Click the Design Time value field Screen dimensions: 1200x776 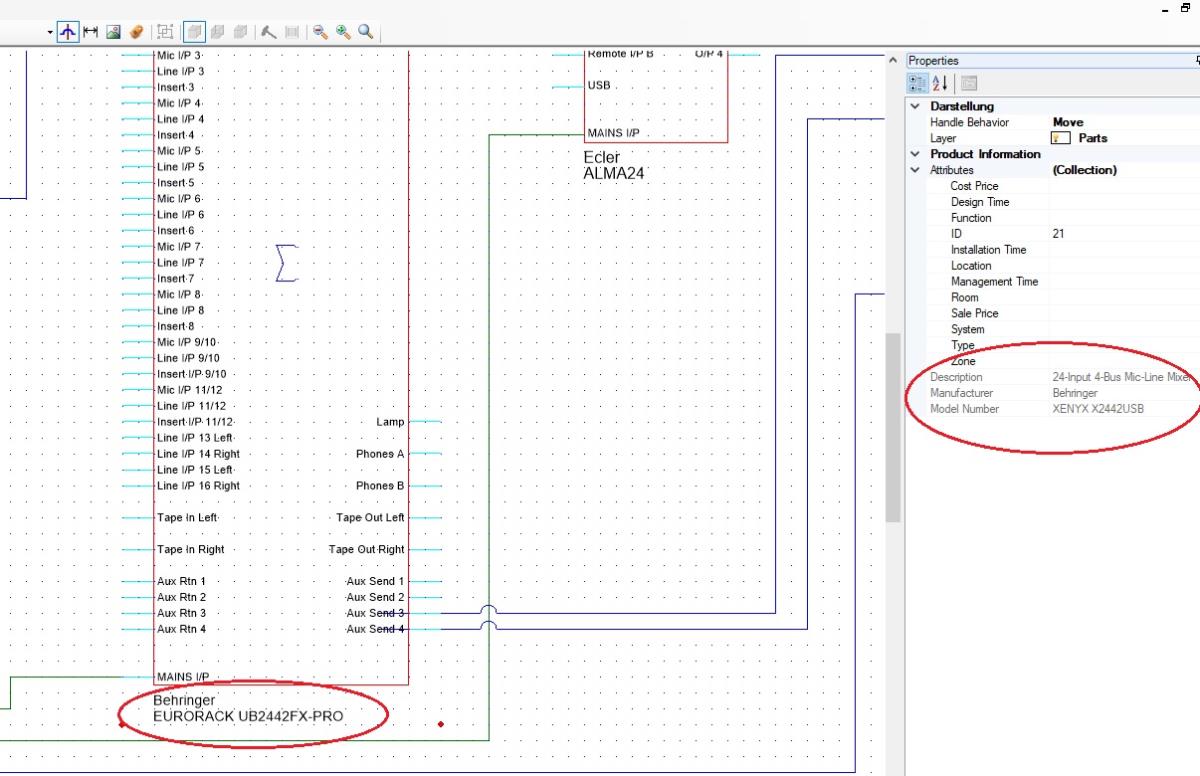tap(1124, 202)
